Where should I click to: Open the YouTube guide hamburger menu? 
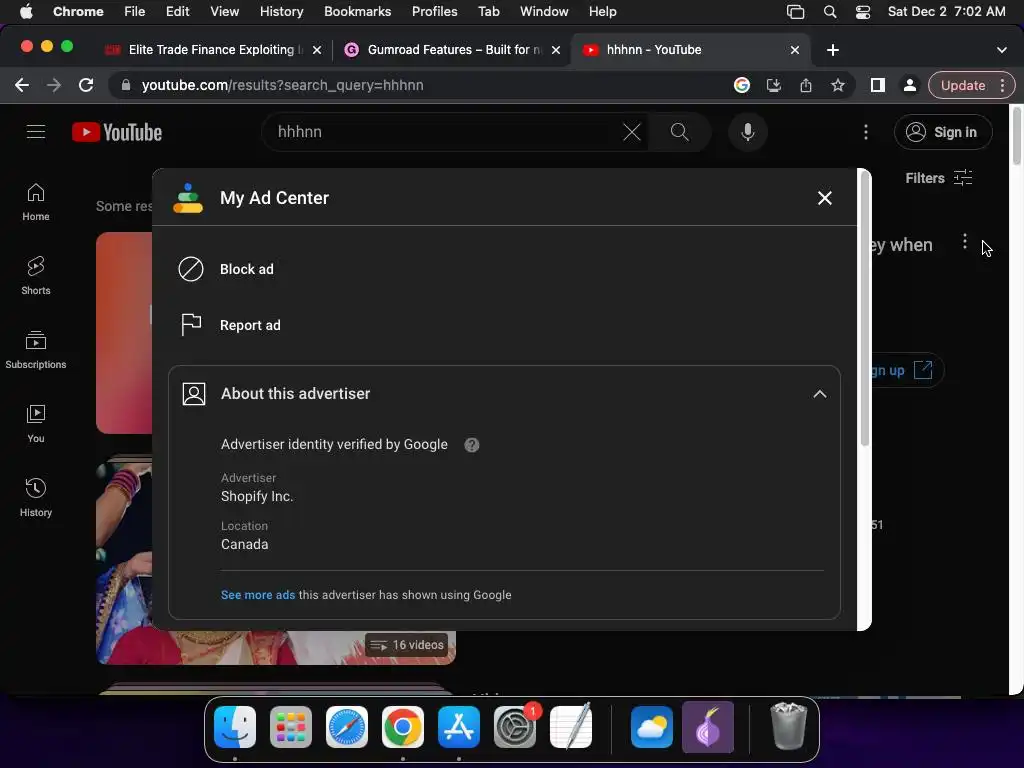point(36,132)
